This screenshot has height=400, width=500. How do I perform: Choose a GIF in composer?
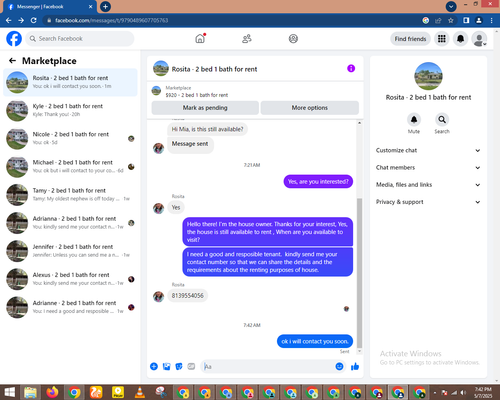pos(191,366)
